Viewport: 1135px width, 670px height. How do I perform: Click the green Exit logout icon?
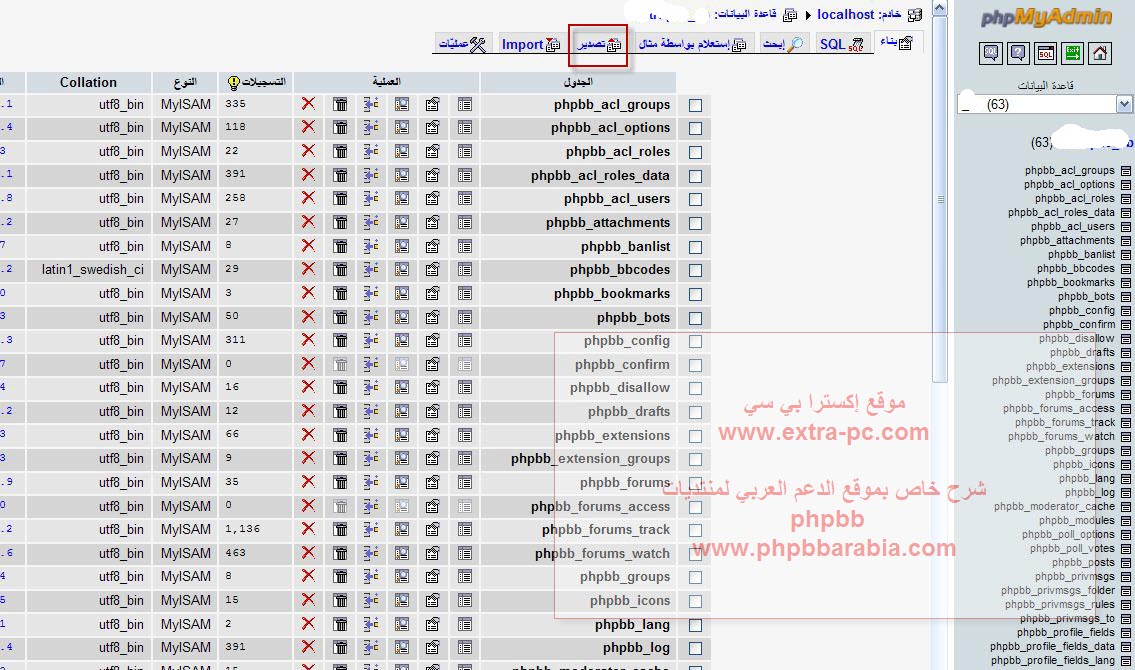1072,53
